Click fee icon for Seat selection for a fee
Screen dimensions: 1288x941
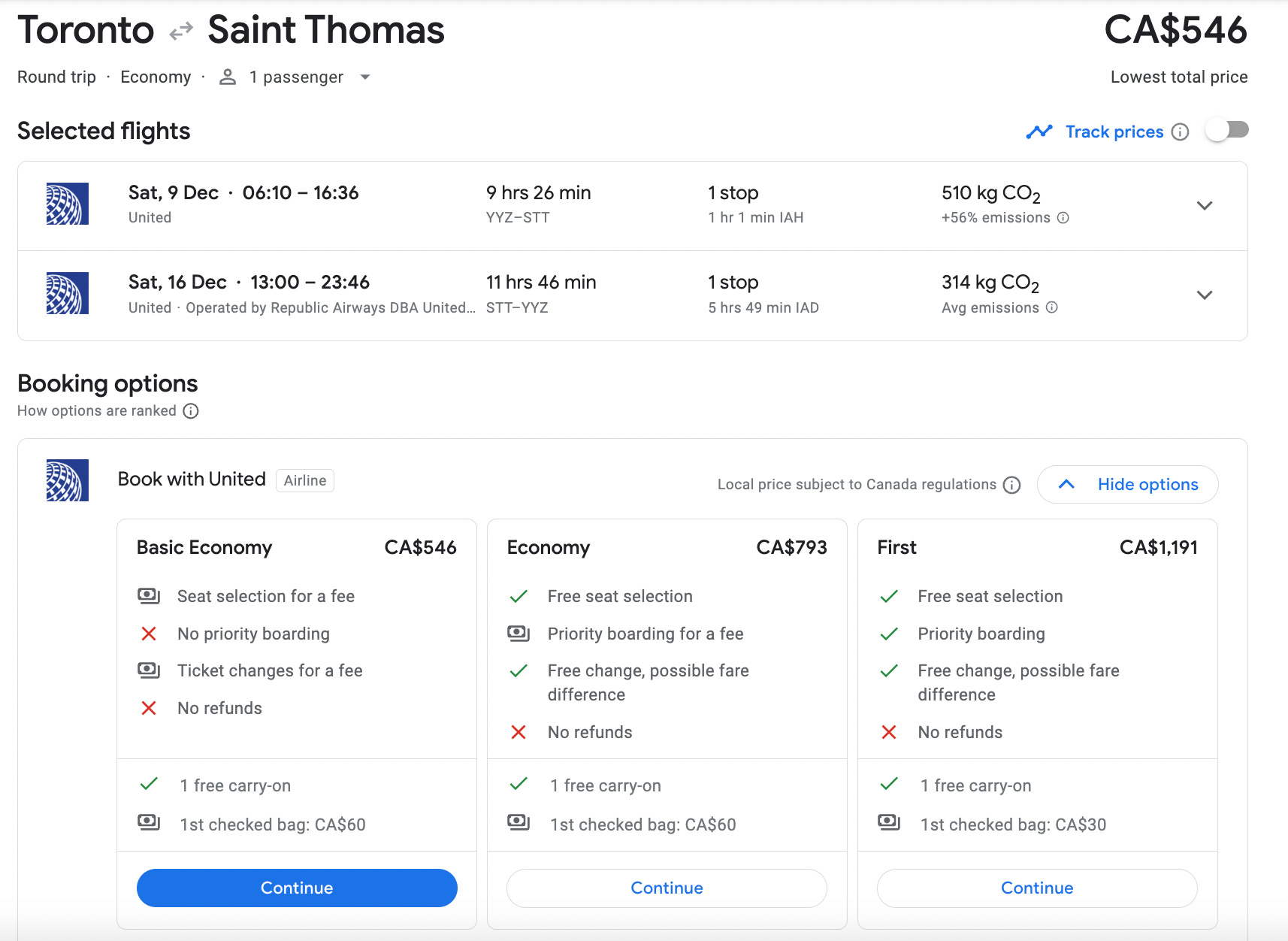click(149, 596)
